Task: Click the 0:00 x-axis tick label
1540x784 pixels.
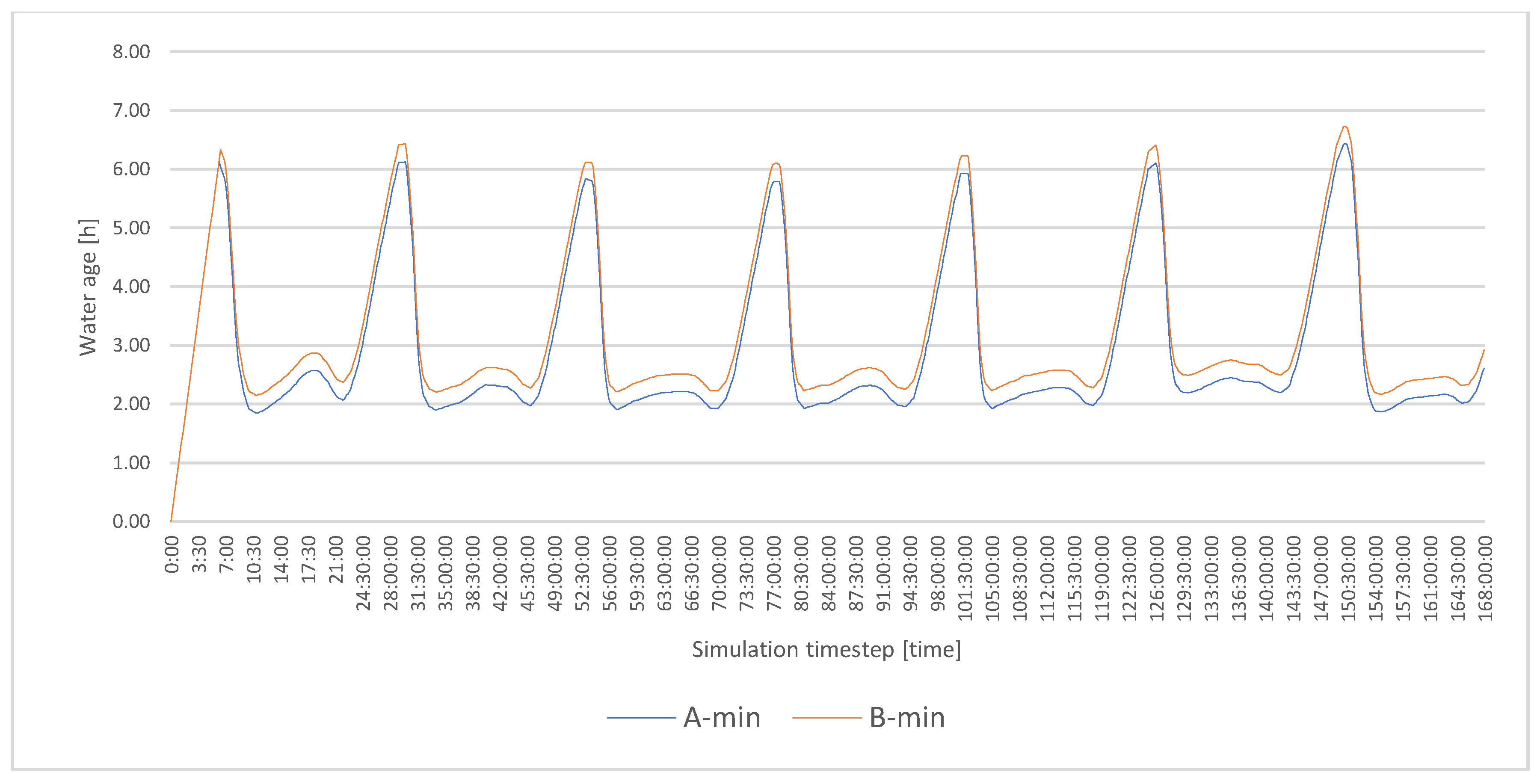Action: [x=172, y=555]
